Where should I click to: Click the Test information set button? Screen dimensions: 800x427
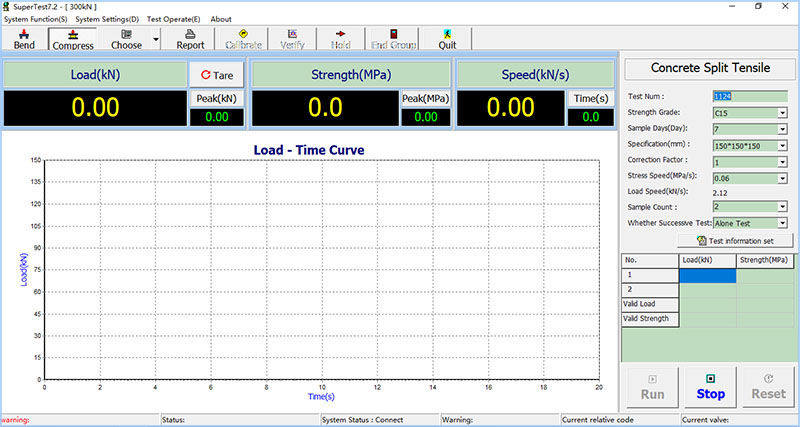pyautogui.click(x=736, y=241)
